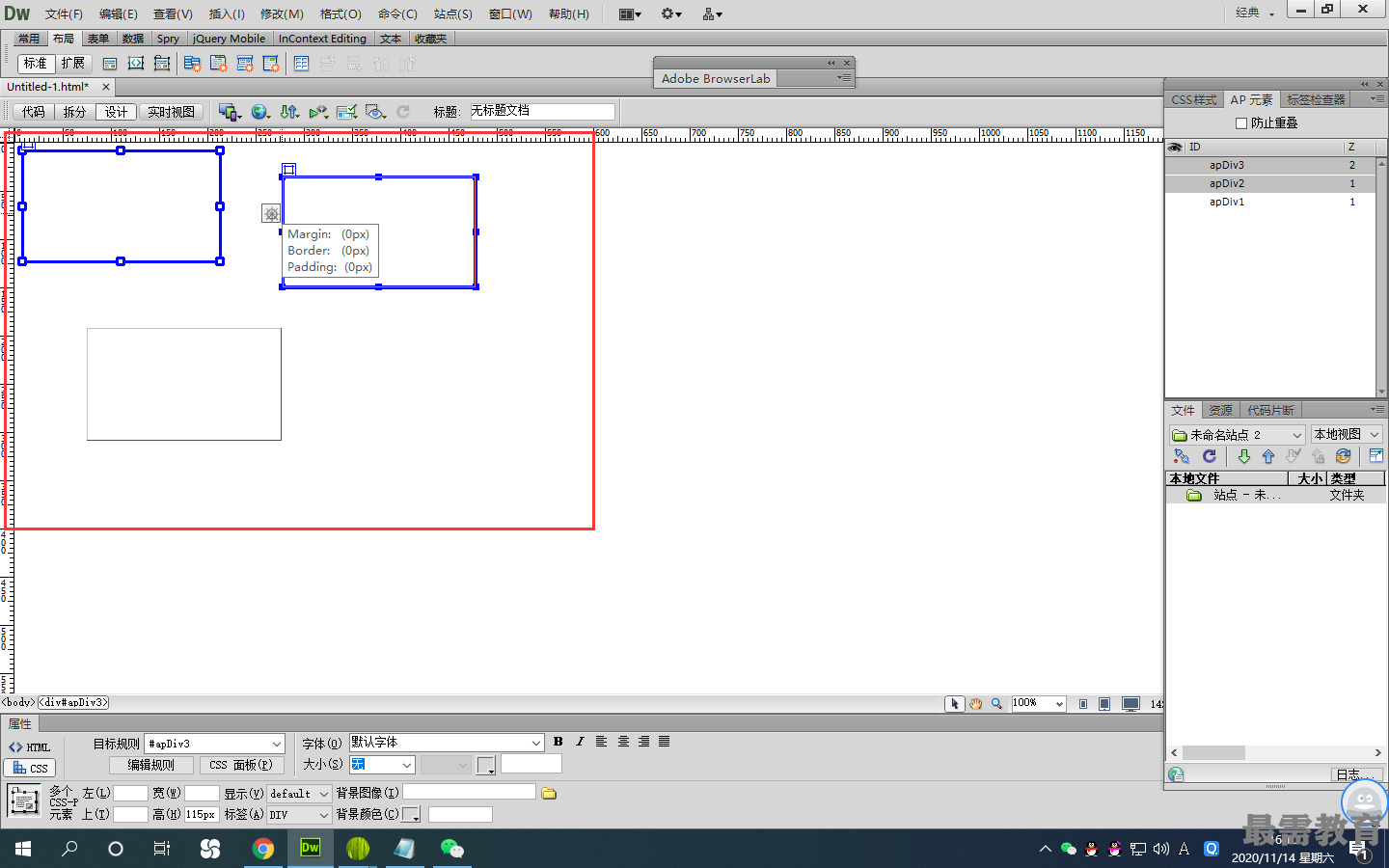Switch to the 资源 panel tab
1389x868 pixels.
coord(1220,411)
